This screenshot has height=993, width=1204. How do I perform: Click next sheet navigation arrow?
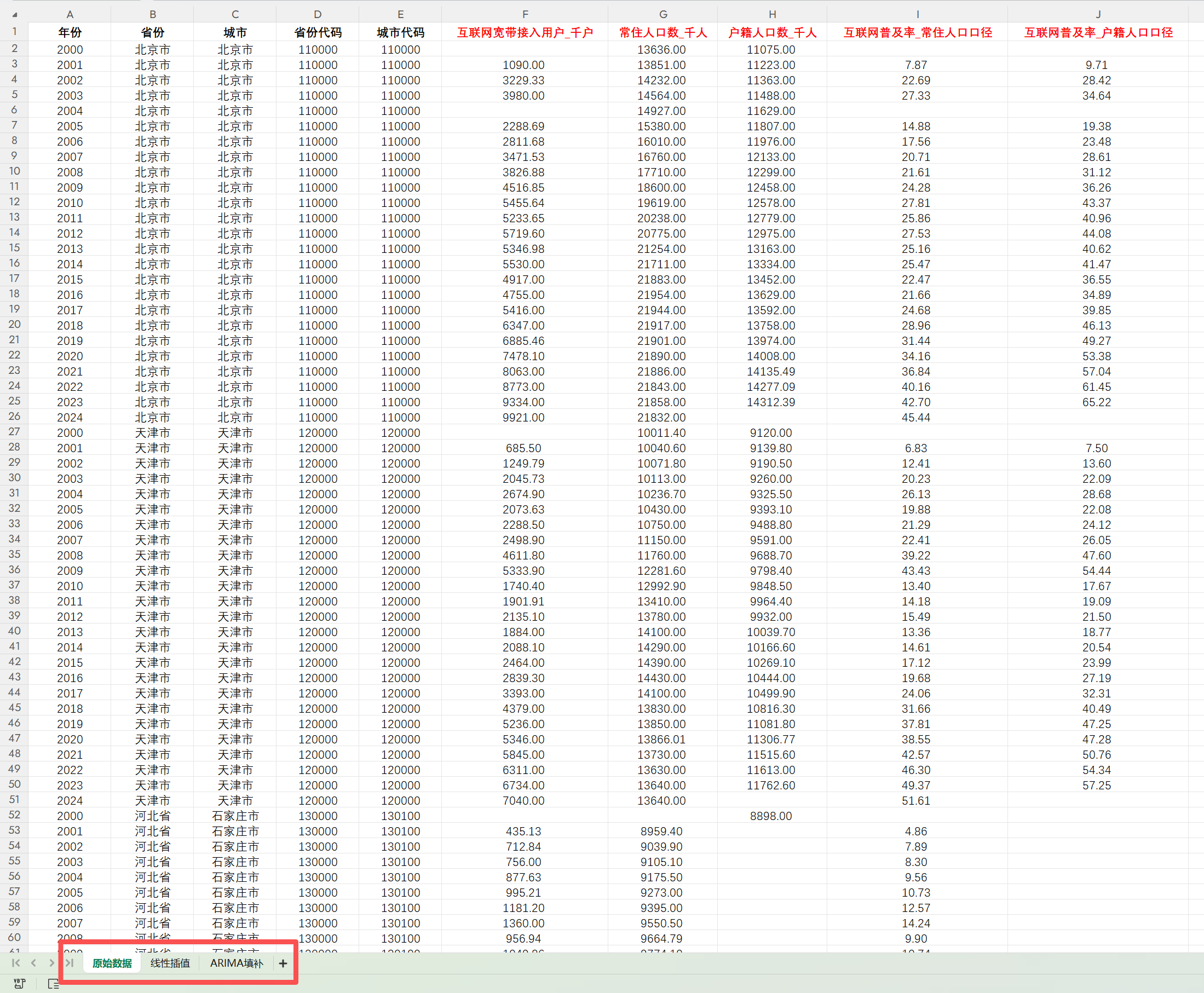click(51, 963)
